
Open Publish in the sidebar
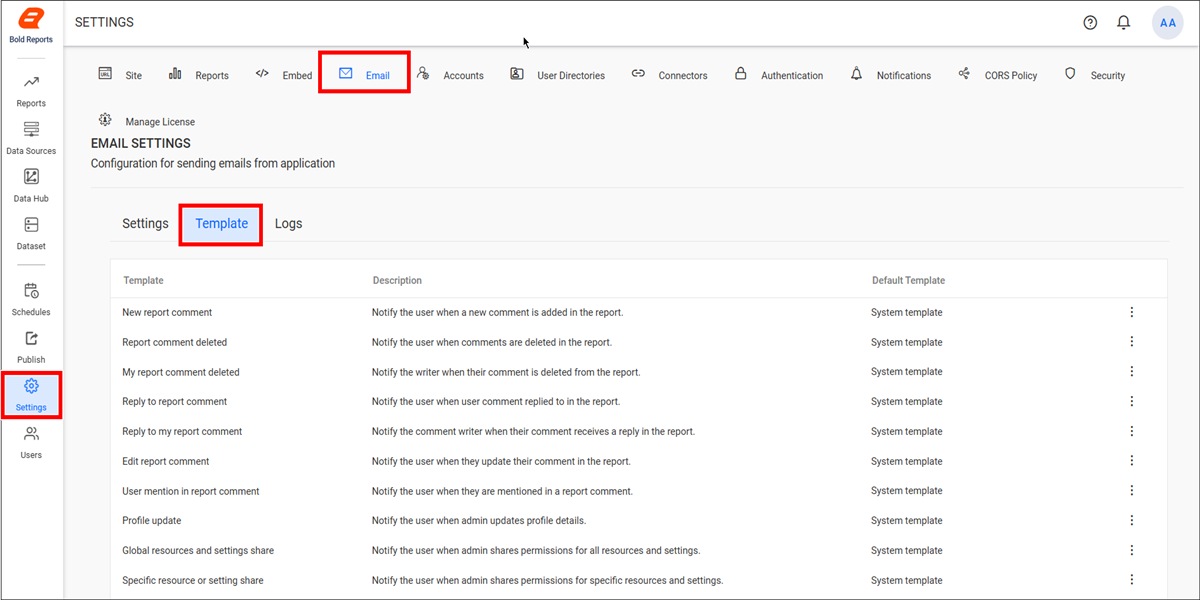point(31,346)
